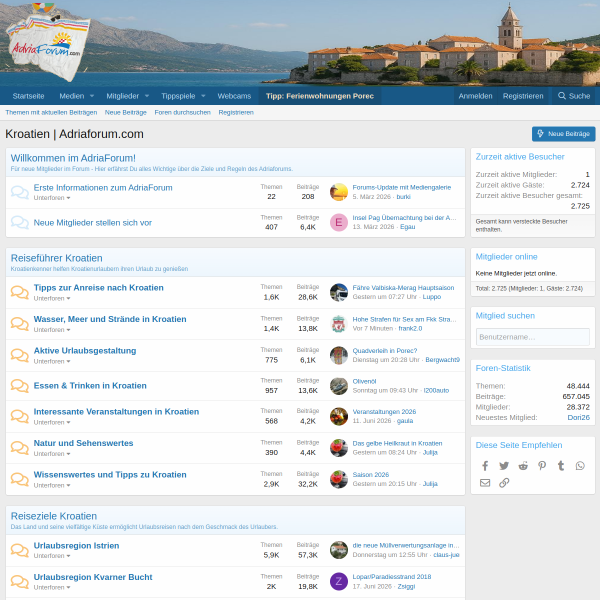The height and width of the screenshot is (600, 600).
Task: Expand Unterforen under Wissenswertes und Tipps
Action: (x=52, y=485)
